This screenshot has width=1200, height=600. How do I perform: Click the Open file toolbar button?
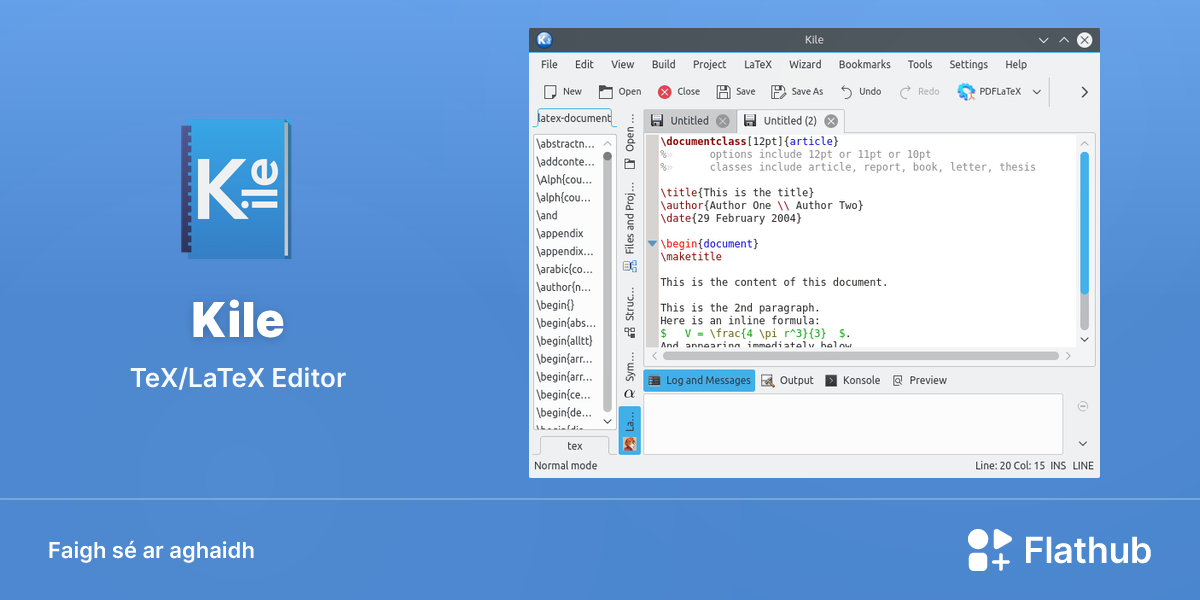coord(620,91)
